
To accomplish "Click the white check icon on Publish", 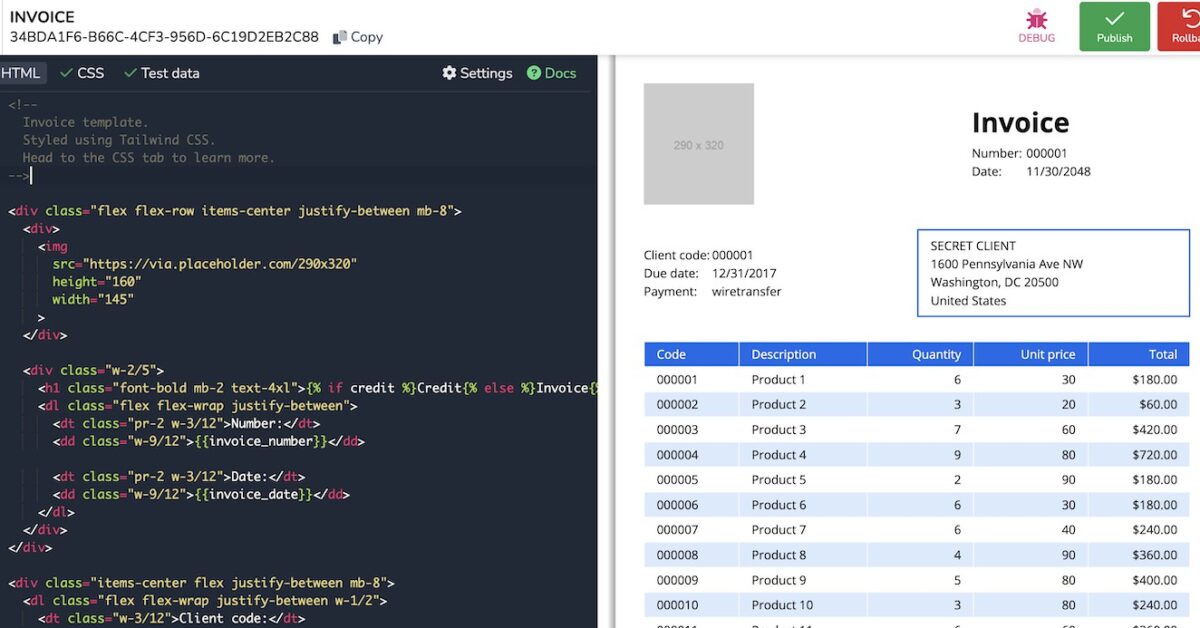I will pos(1113,18).
